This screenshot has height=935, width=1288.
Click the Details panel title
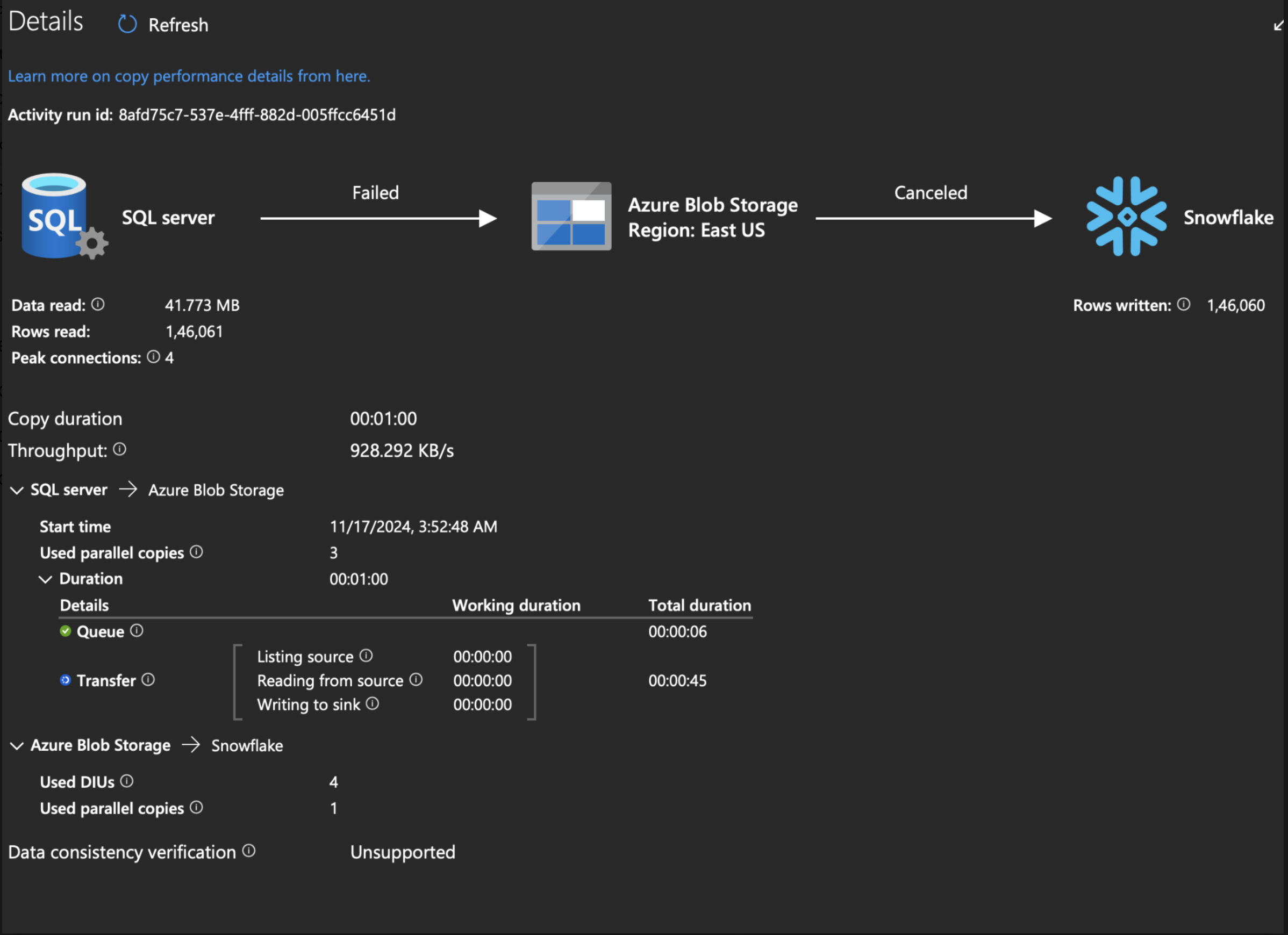click(46, 21)
